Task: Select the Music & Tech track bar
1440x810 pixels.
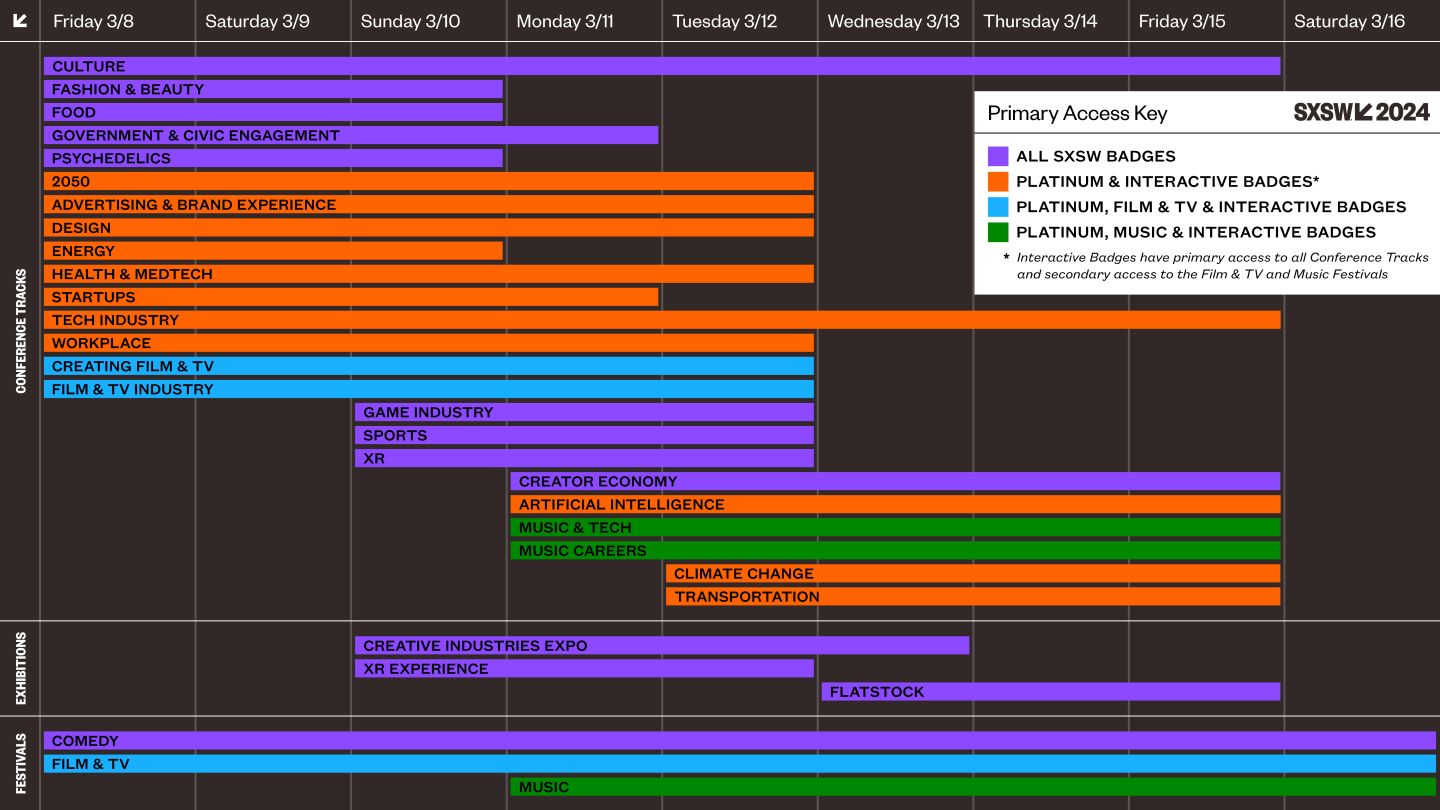Action: click(x=896, y=527)
